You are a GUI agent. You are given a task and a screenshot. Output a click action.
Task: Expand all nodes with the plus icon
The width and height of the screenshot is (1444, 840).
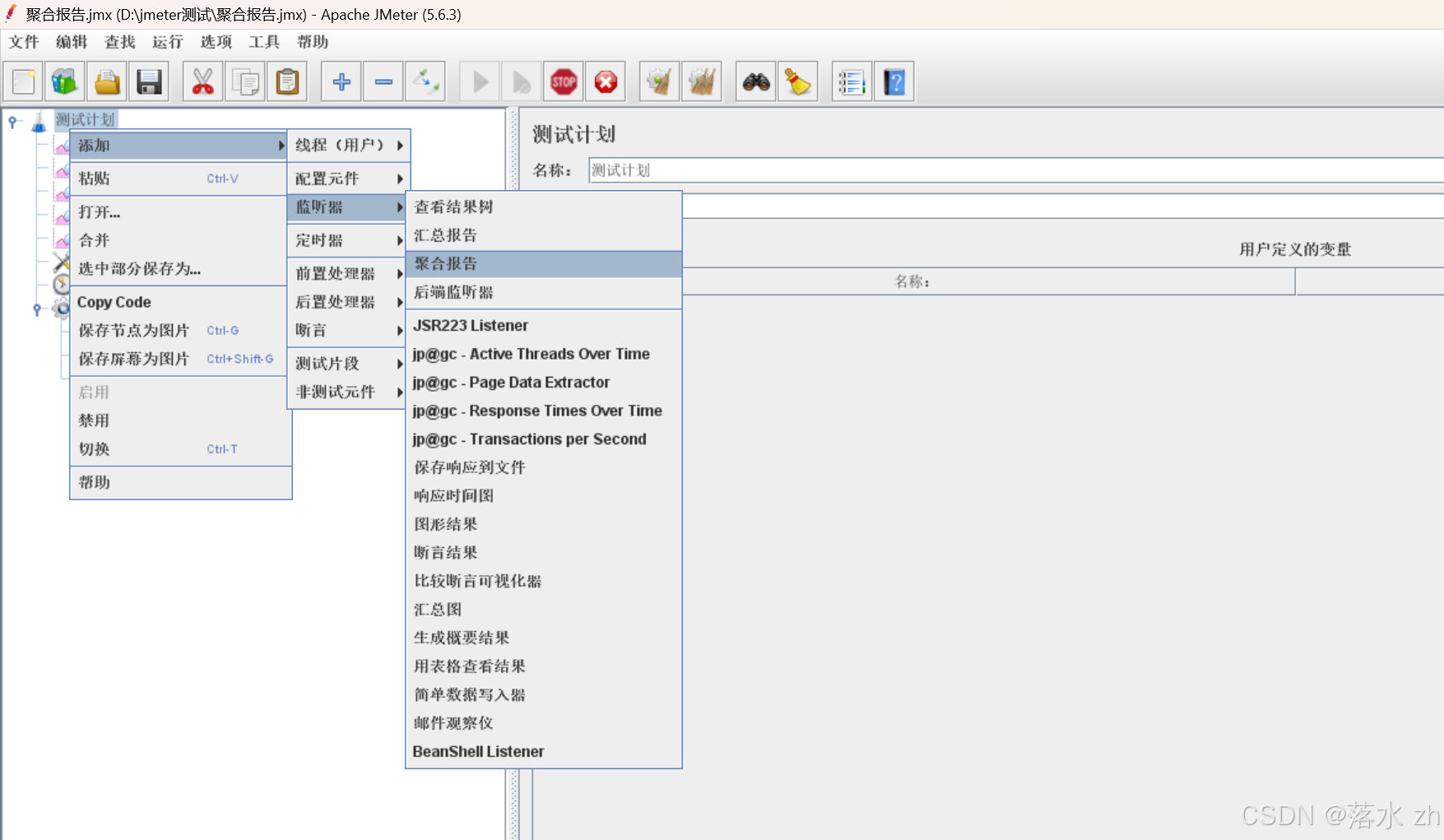pyautogui.click(x=341, y=81)
